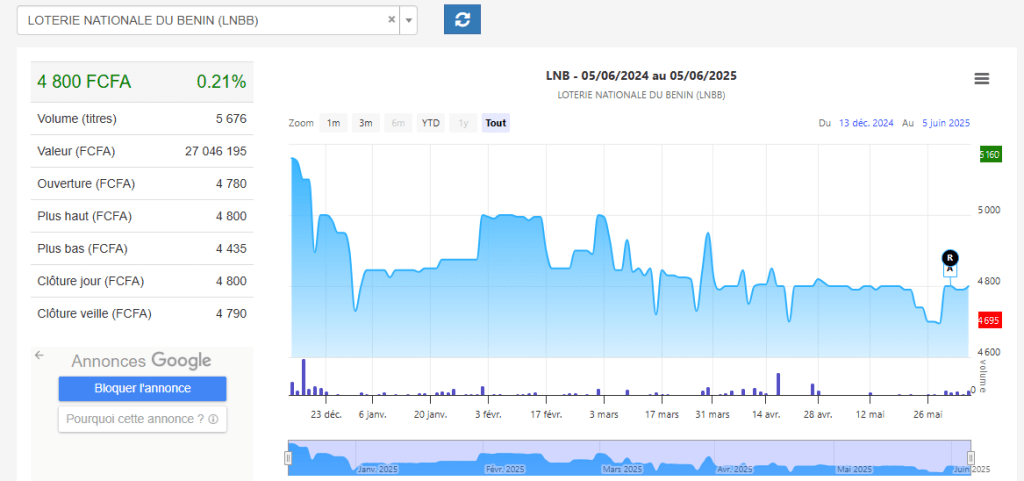
Task: Click the end date 5 juin 2025 field
Action: pos(945,123)
